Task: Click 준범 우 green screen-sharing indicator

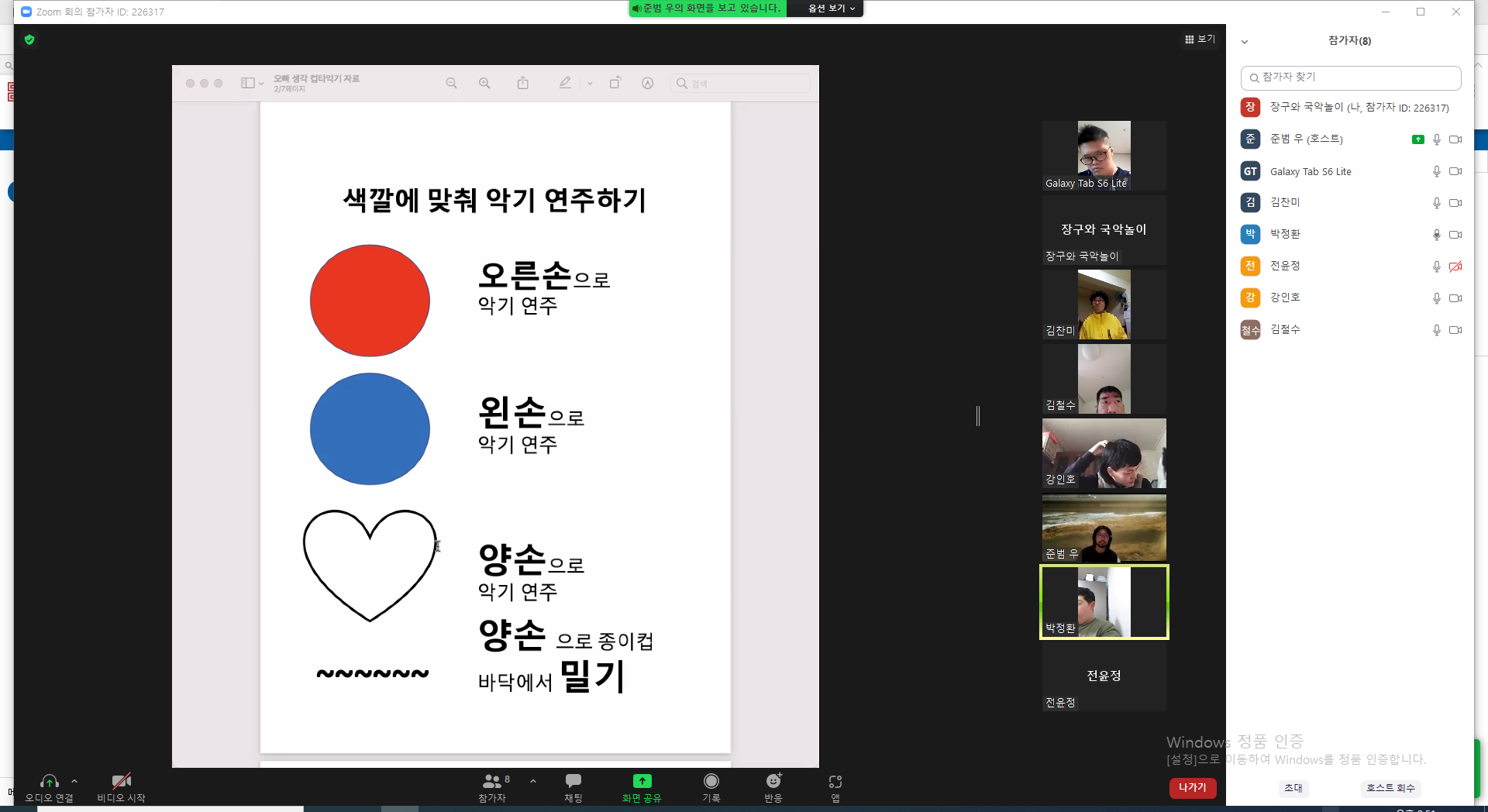Action: (1417, 139)
